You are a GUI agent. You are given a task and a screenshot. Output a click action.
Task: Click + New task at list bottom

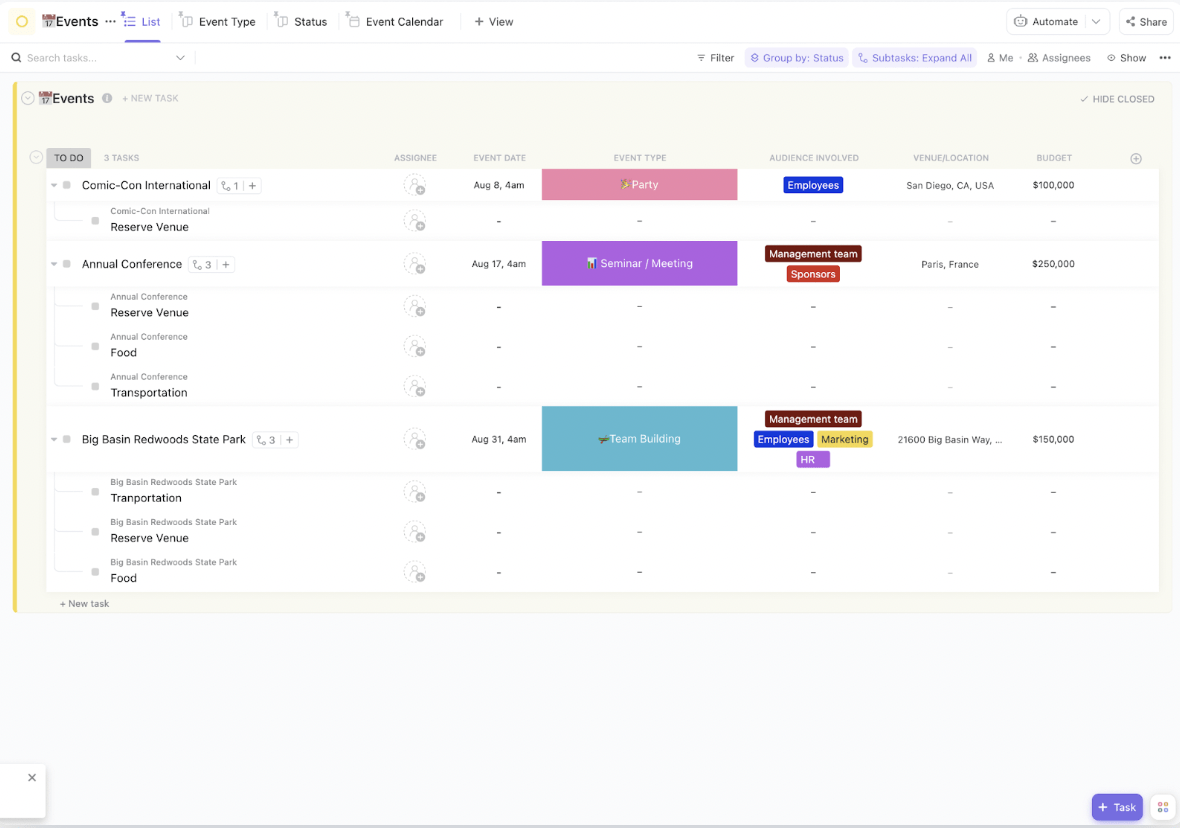pyautogui.click(x=84, y=604)
